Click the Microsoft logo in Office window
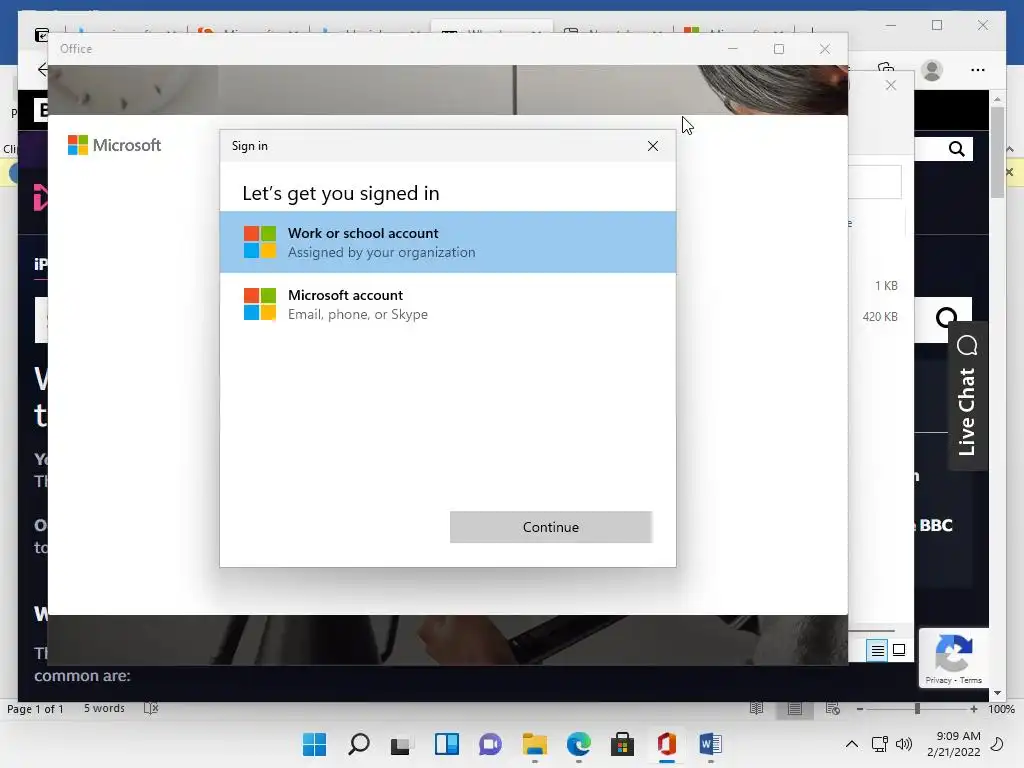The image size is (1024, 768). point(114,145)
